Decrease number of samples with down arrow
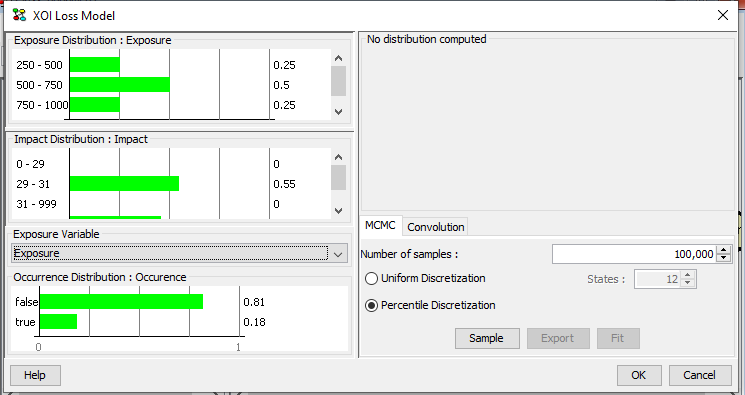745x395 pixels. click(x=723, y=259)
